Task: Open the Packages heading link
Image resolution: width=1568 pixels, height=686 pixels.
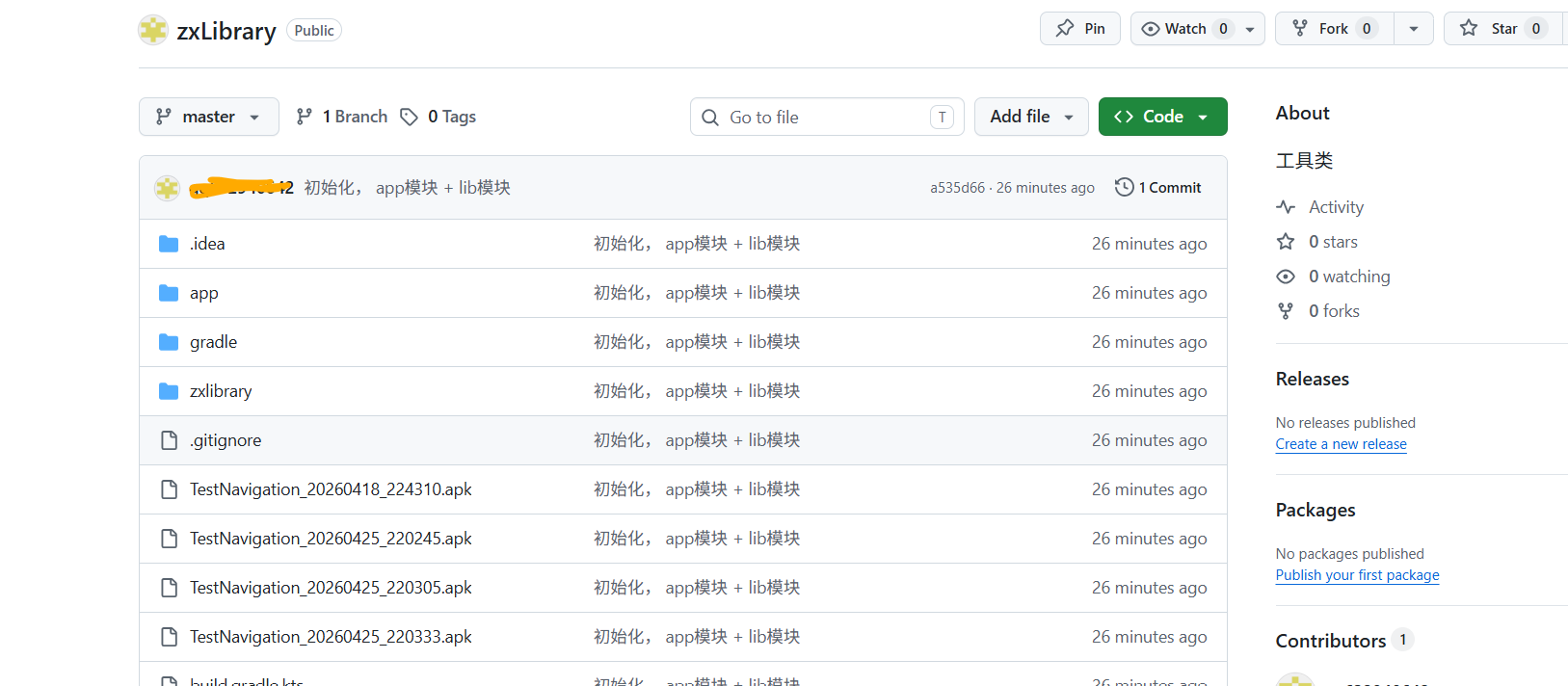Action: (1316, 510)
